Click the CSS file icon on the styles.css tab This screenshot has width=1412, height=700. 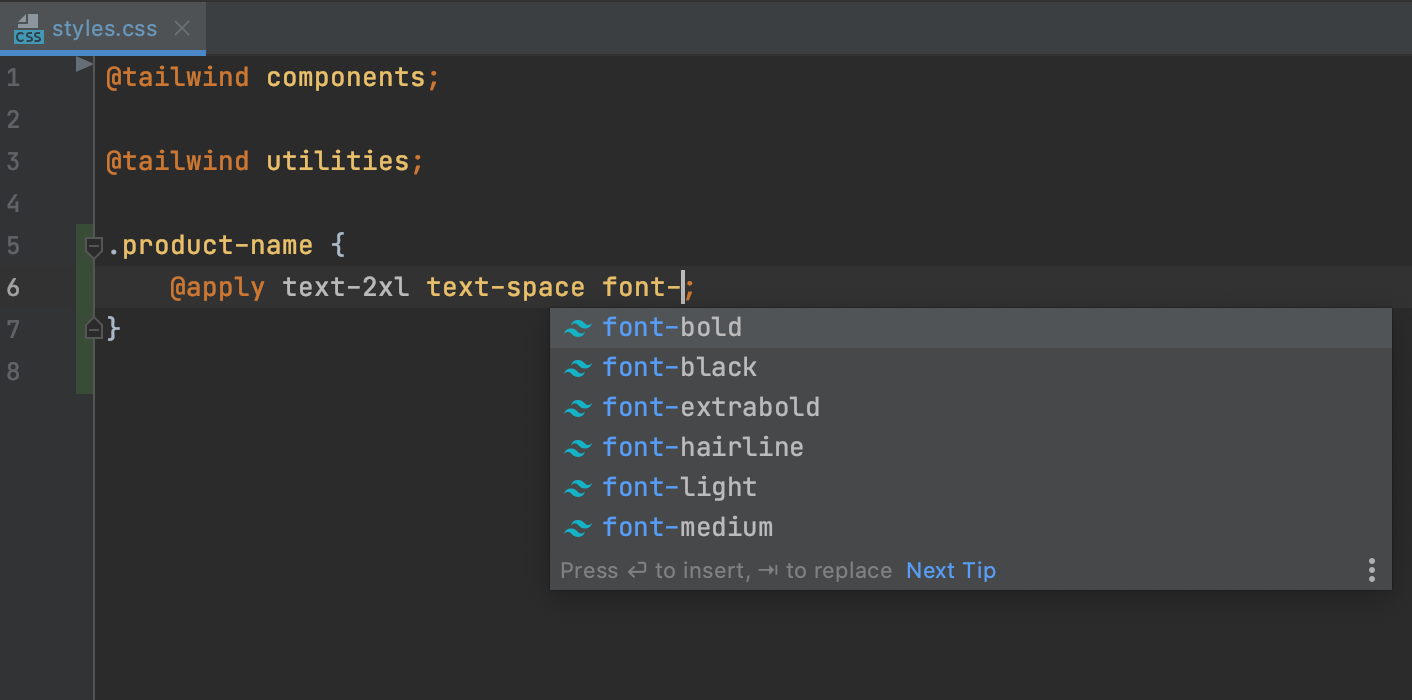pos(28,28)
